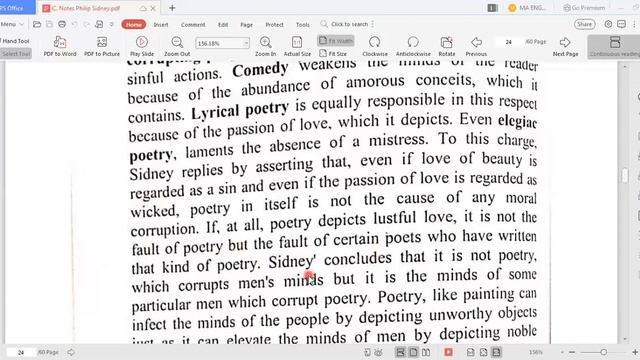Click the export-as-PDF icon beside print
Image resolution: width=640 pixels, height=360 pixels.
[99, 24]
